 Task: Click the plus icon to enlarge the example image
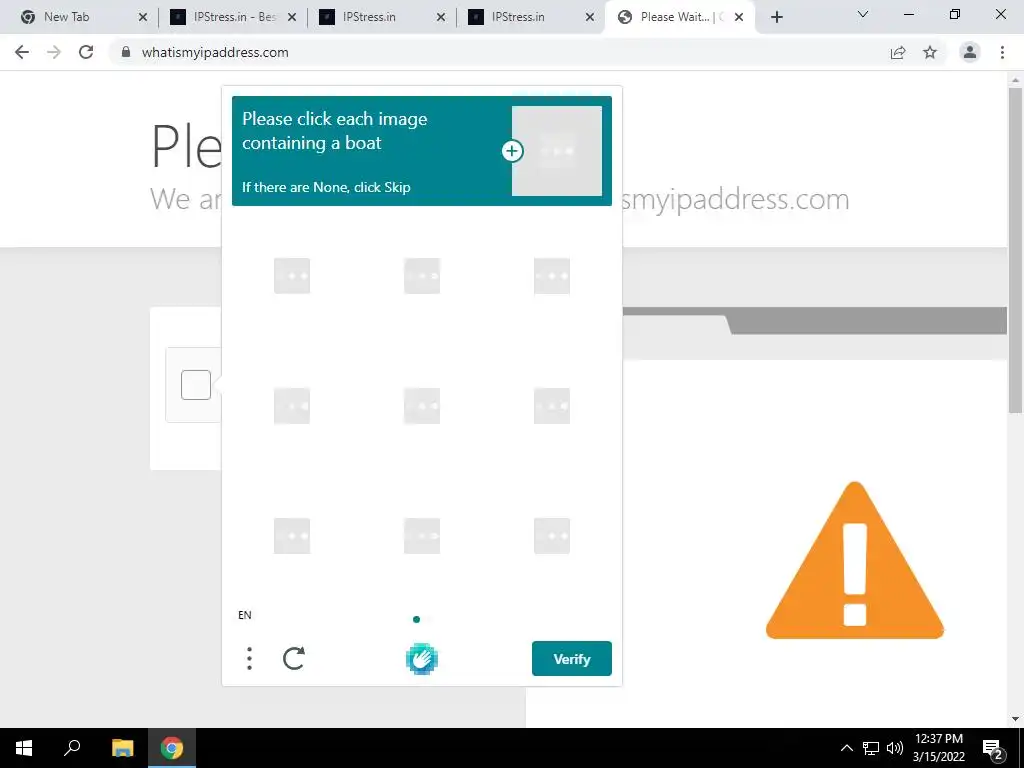512,151
